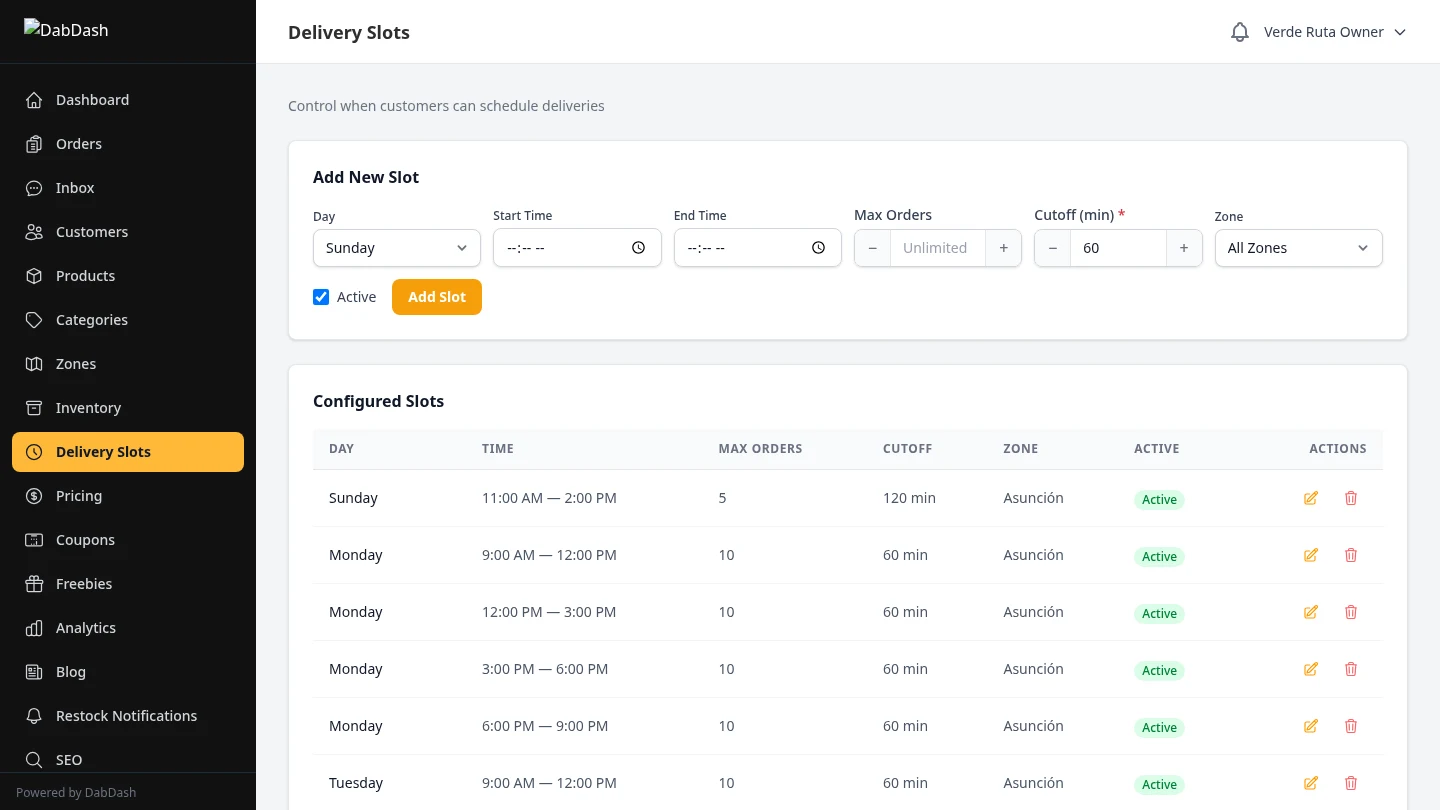
Task: Select the Orders sidebar icon
Action: 33,143
